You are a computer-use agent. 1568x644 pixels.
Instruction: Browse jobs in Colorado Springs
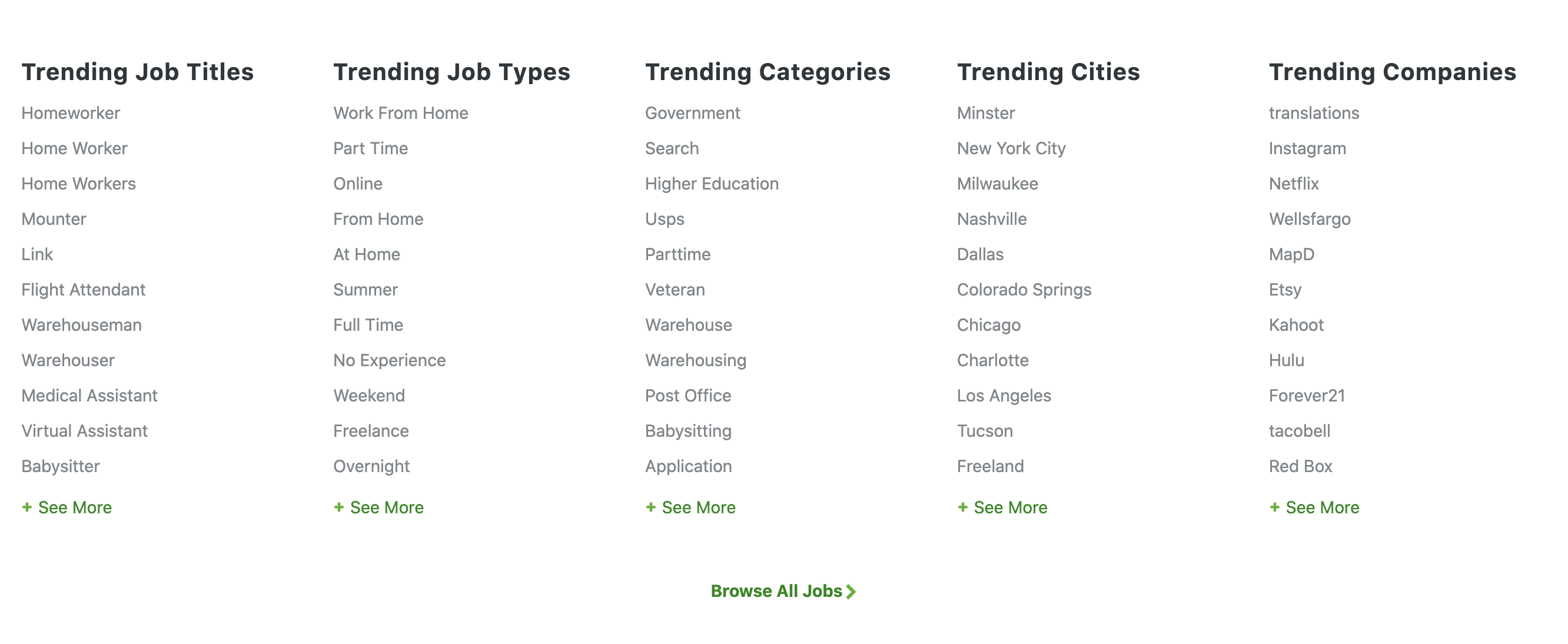click(x=1024, y=290)
